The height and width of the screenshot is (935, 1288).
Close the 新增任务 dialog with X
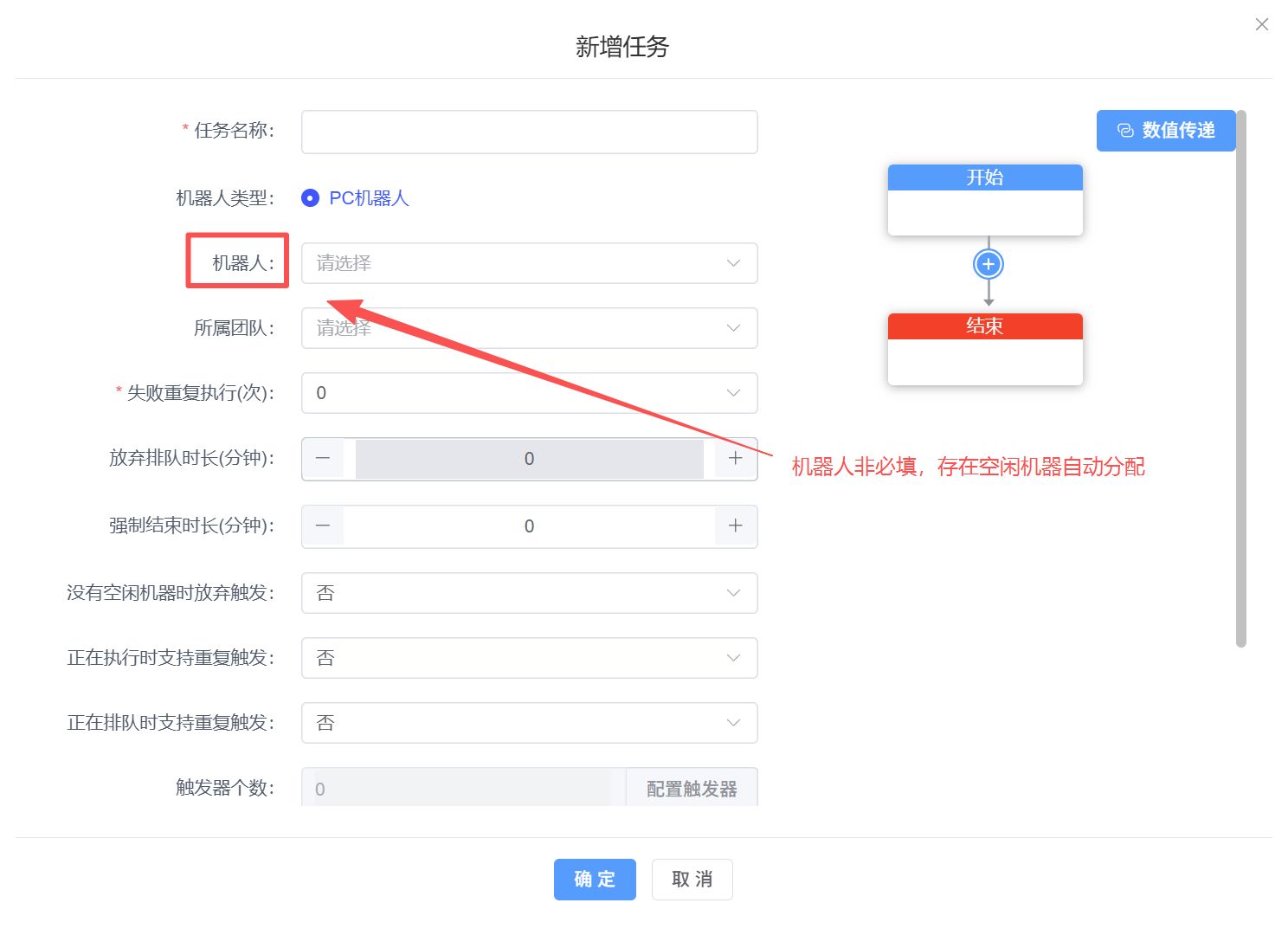pyautogui.click(x=1261, y=24)
